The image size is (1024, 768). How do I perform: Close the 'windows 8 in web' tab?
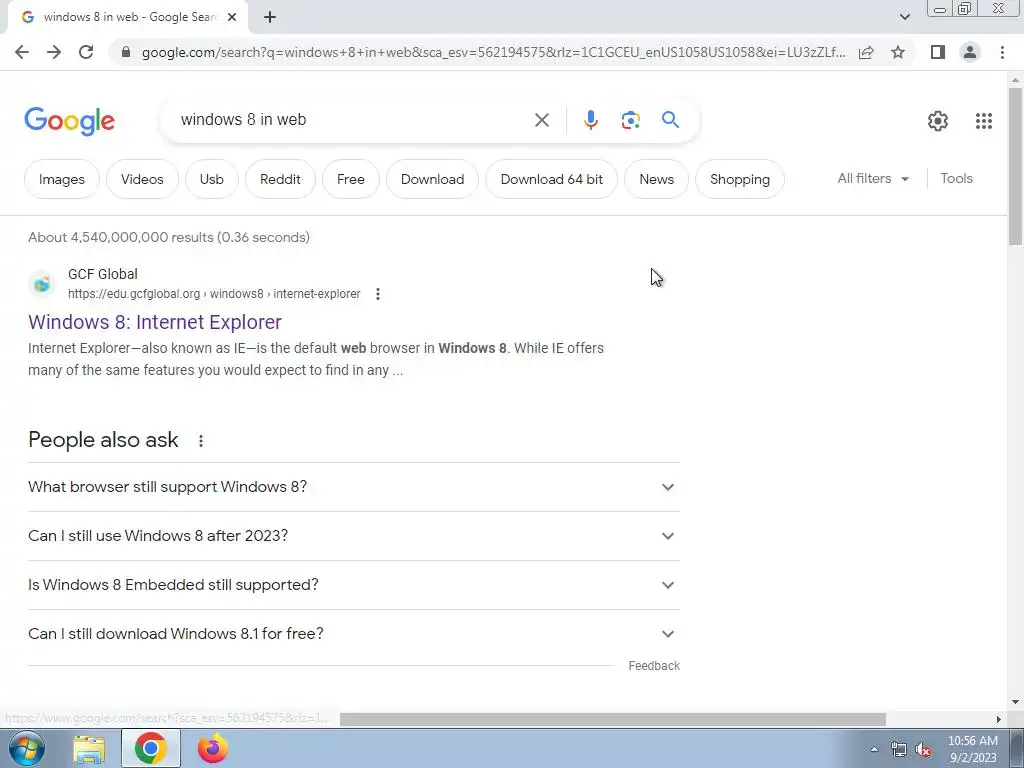tap(232, 17)
